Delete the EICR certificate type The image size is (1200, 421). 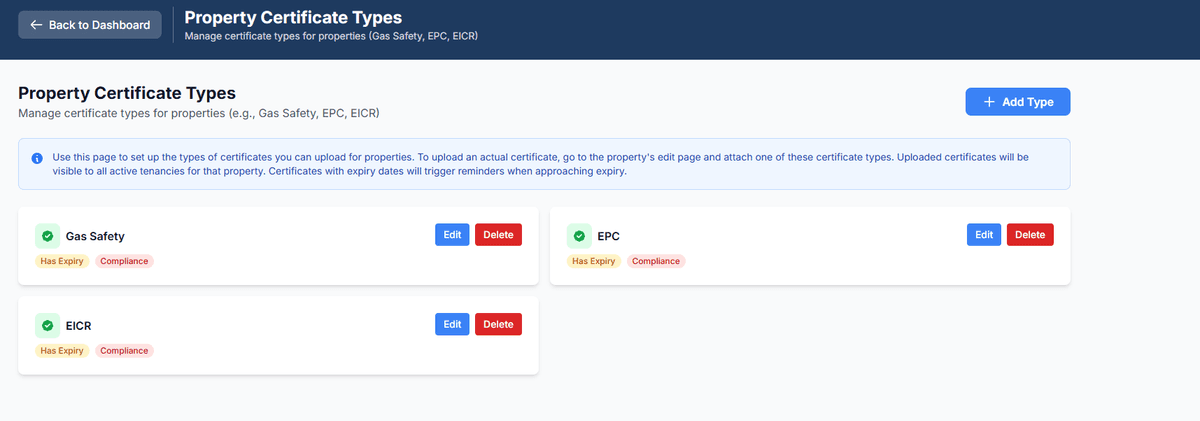pyautogui.click(x=498, y=324)
